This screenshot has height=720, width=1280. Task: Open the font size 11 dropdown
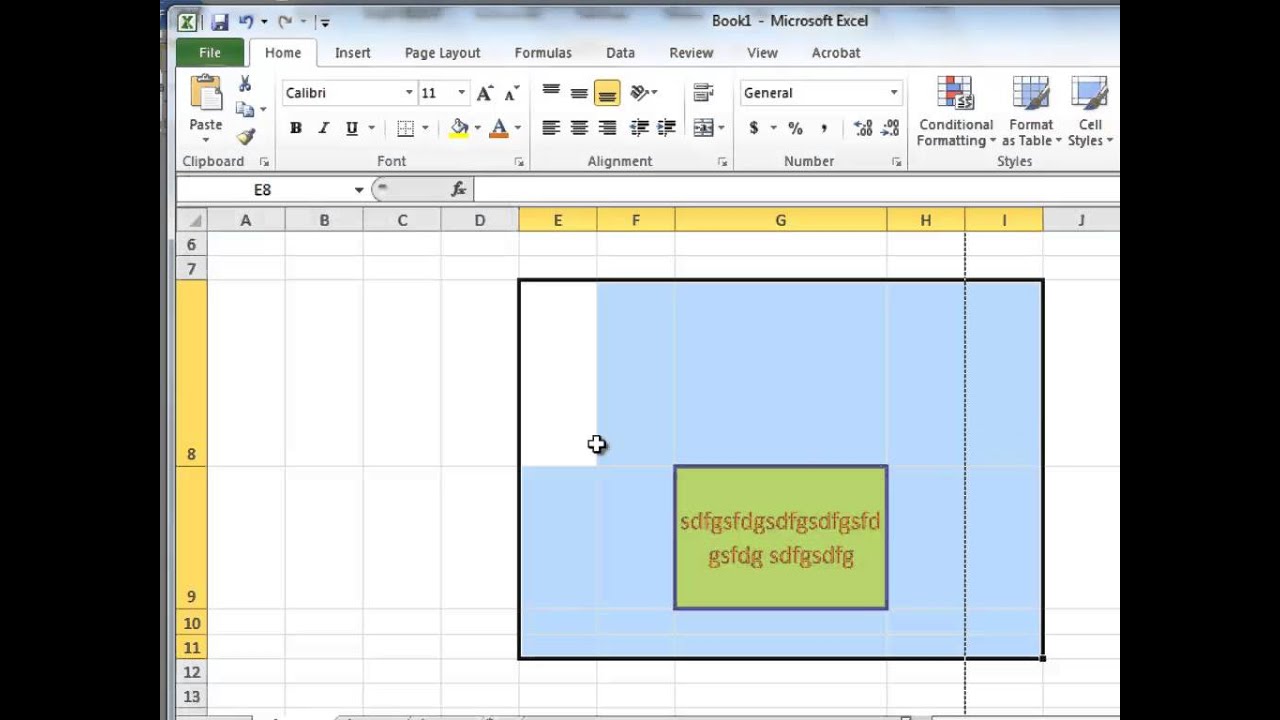tap(461, 93)
